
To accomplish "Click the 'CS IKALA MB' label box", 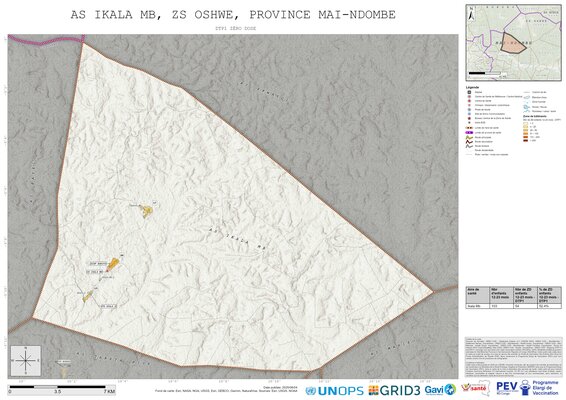I will (96, 271).
